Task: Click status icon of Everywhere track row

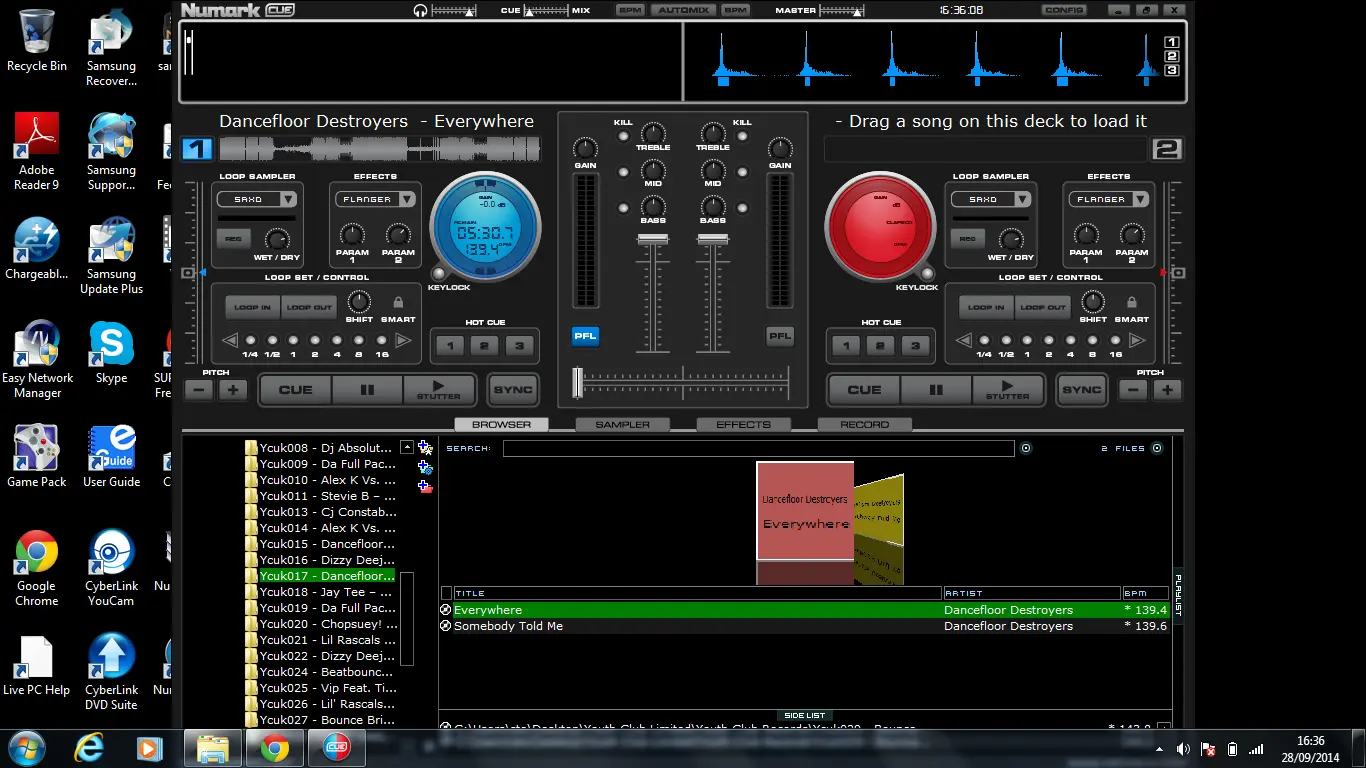Action: (446, 610)
